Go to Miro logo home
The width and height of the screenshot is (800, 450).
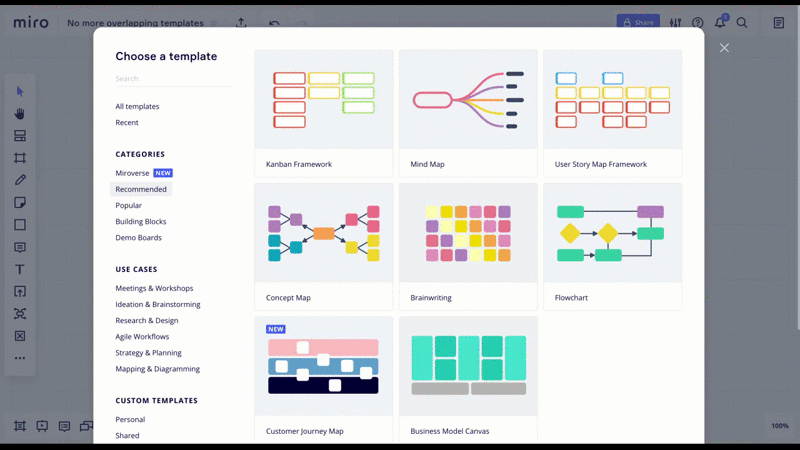(31, 22)
